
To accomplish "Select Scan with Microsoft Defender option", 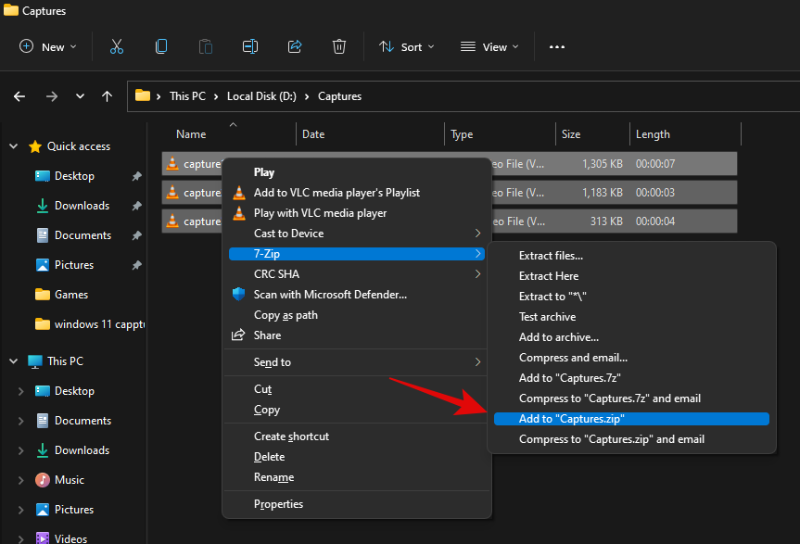I will click(x=330, y=294).
